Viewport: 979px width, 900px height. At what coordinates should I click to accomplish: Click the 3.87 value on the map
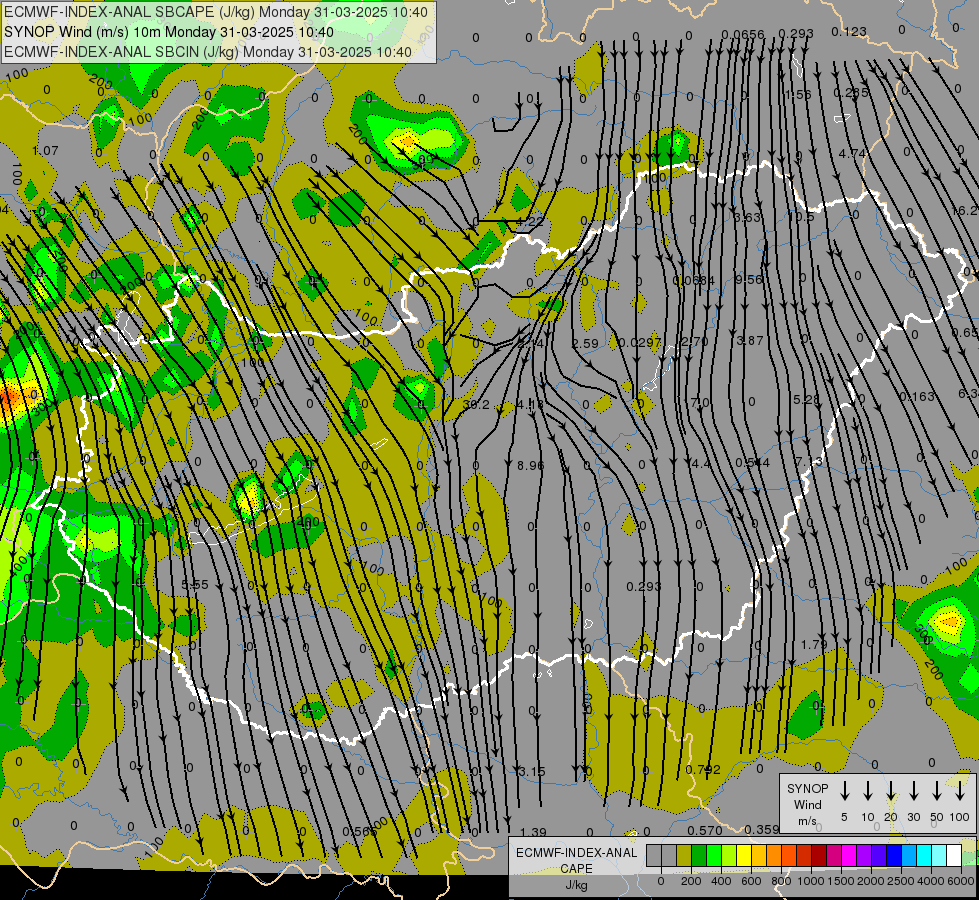pos(750,340)
